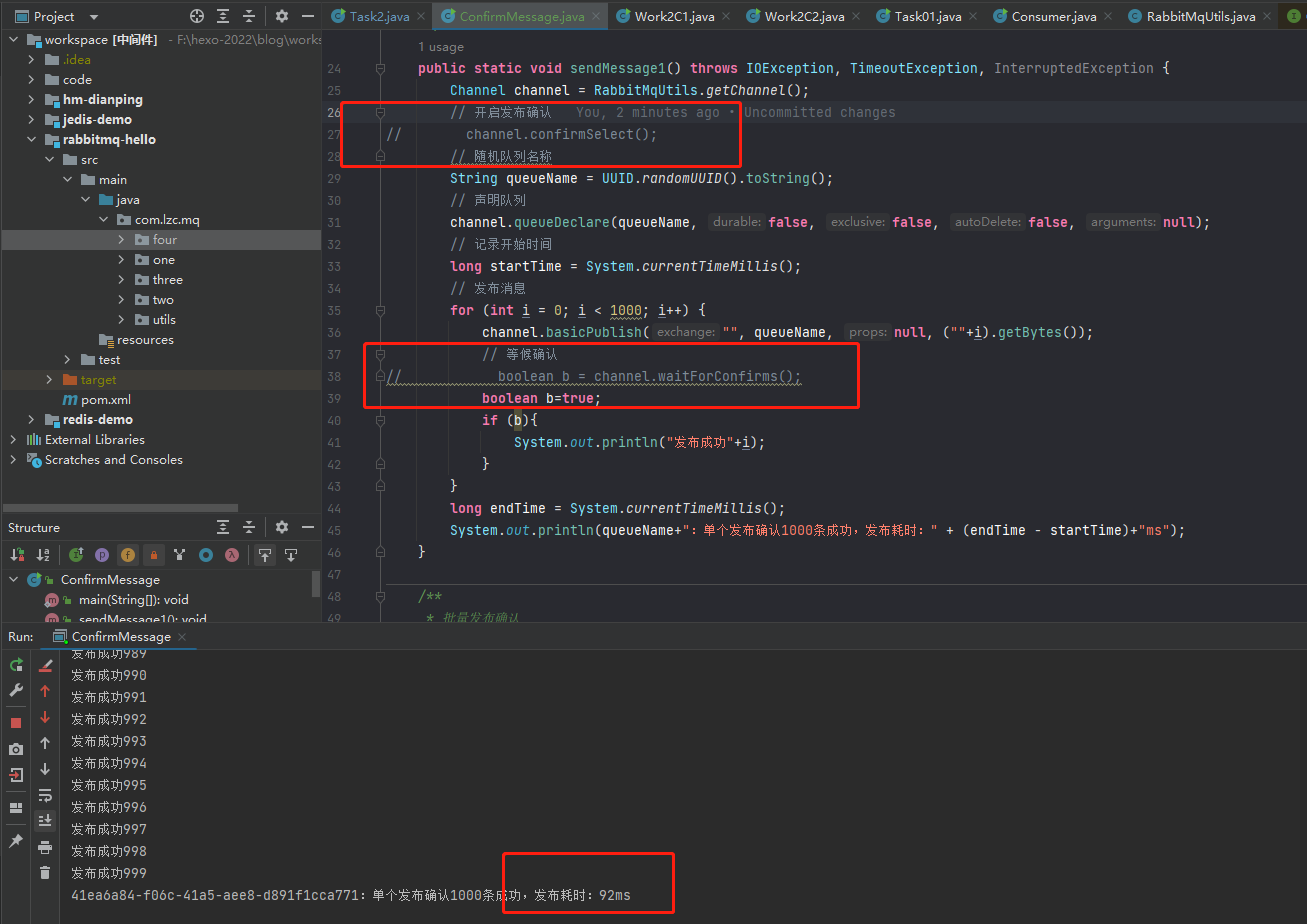The width and height of the screenshot is (1307, 924).
Task: Jump down the stack trace (red arrow)
Action: 45,717
